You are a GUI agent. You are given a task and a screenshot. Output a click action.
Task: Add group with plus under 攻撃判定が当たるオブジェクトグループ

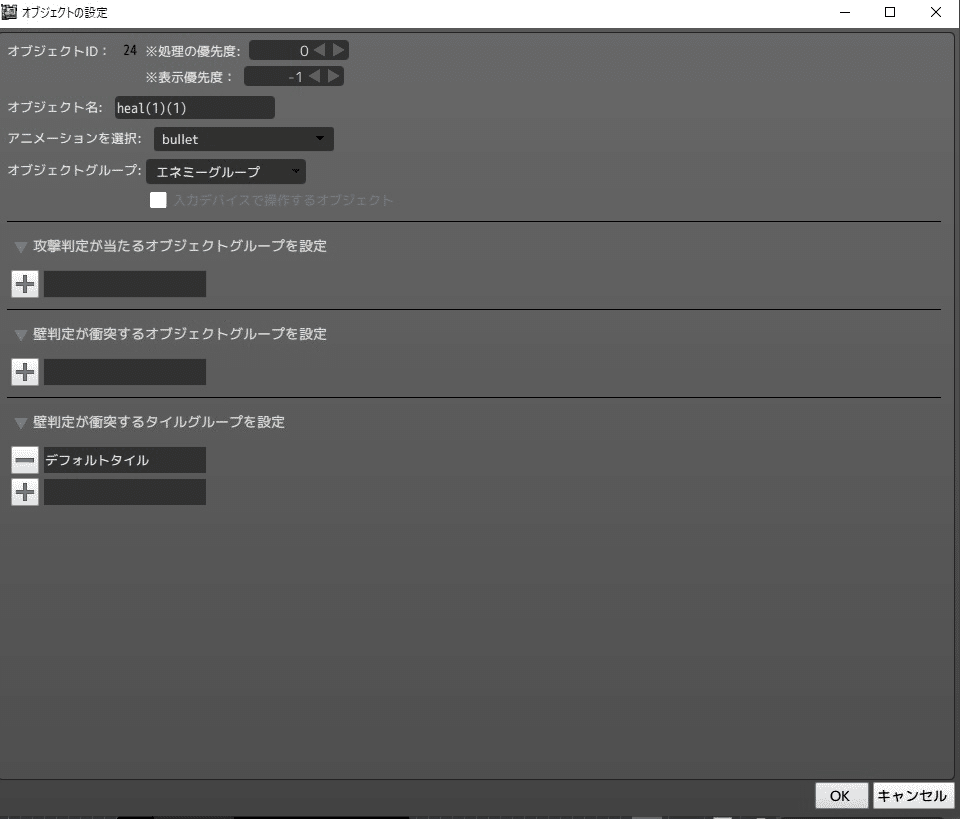tap(25, 284)
